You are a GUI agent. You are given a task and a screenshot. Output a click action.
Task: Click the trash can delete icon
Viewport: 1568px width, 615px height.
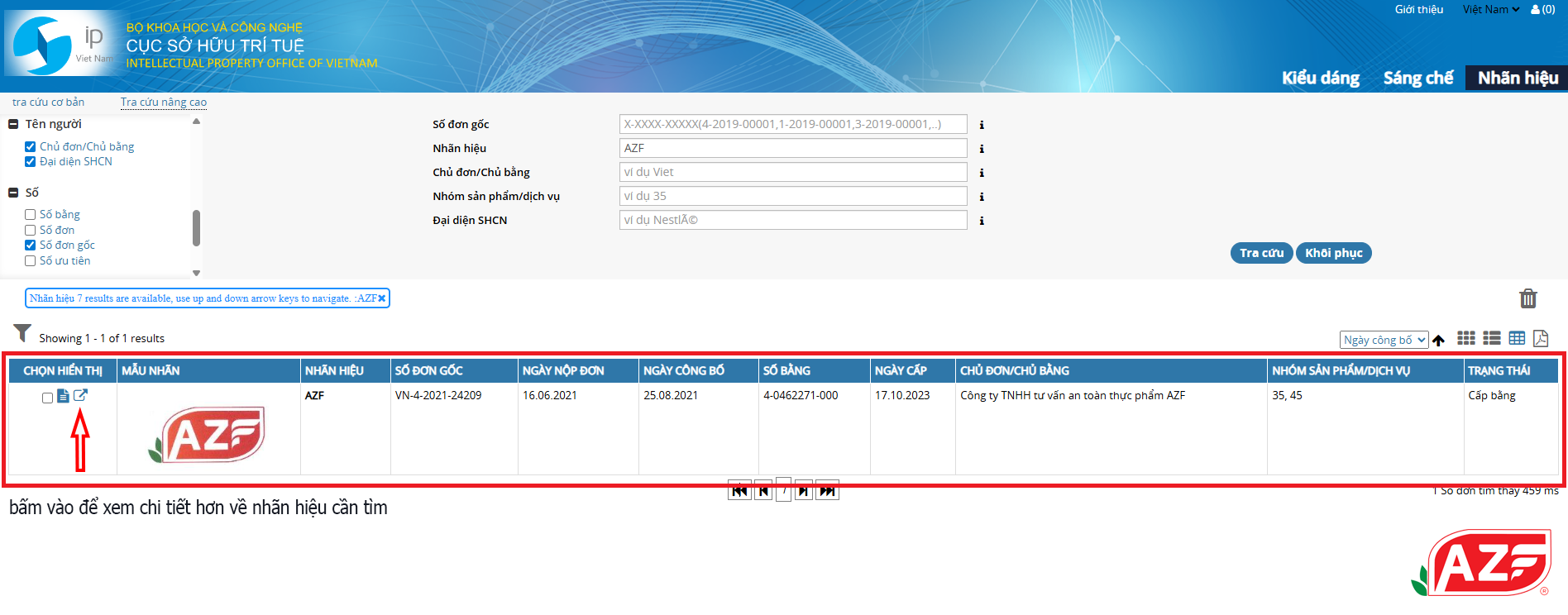tap(1527, 298)
